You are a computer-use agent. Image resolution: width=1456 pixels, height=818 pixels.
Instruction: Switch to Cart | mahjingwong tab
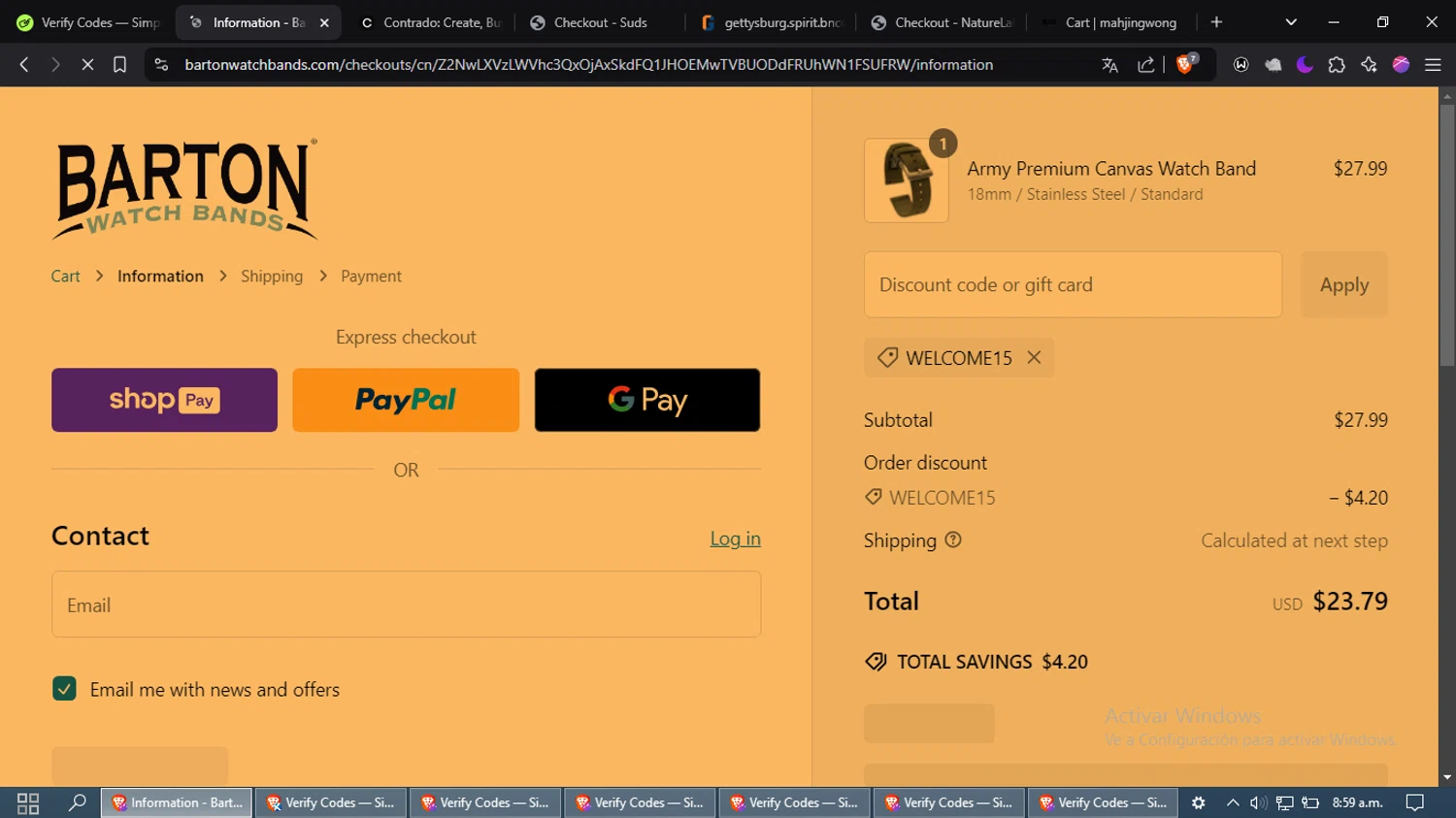coord(1112,22)
